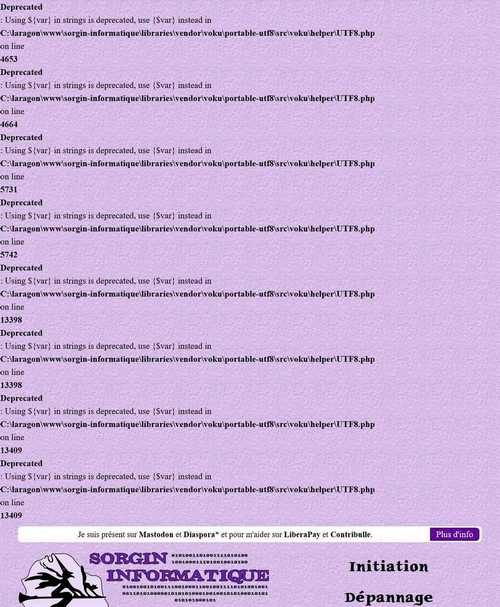Click the topmost Deprecated heading

(21, 7)
